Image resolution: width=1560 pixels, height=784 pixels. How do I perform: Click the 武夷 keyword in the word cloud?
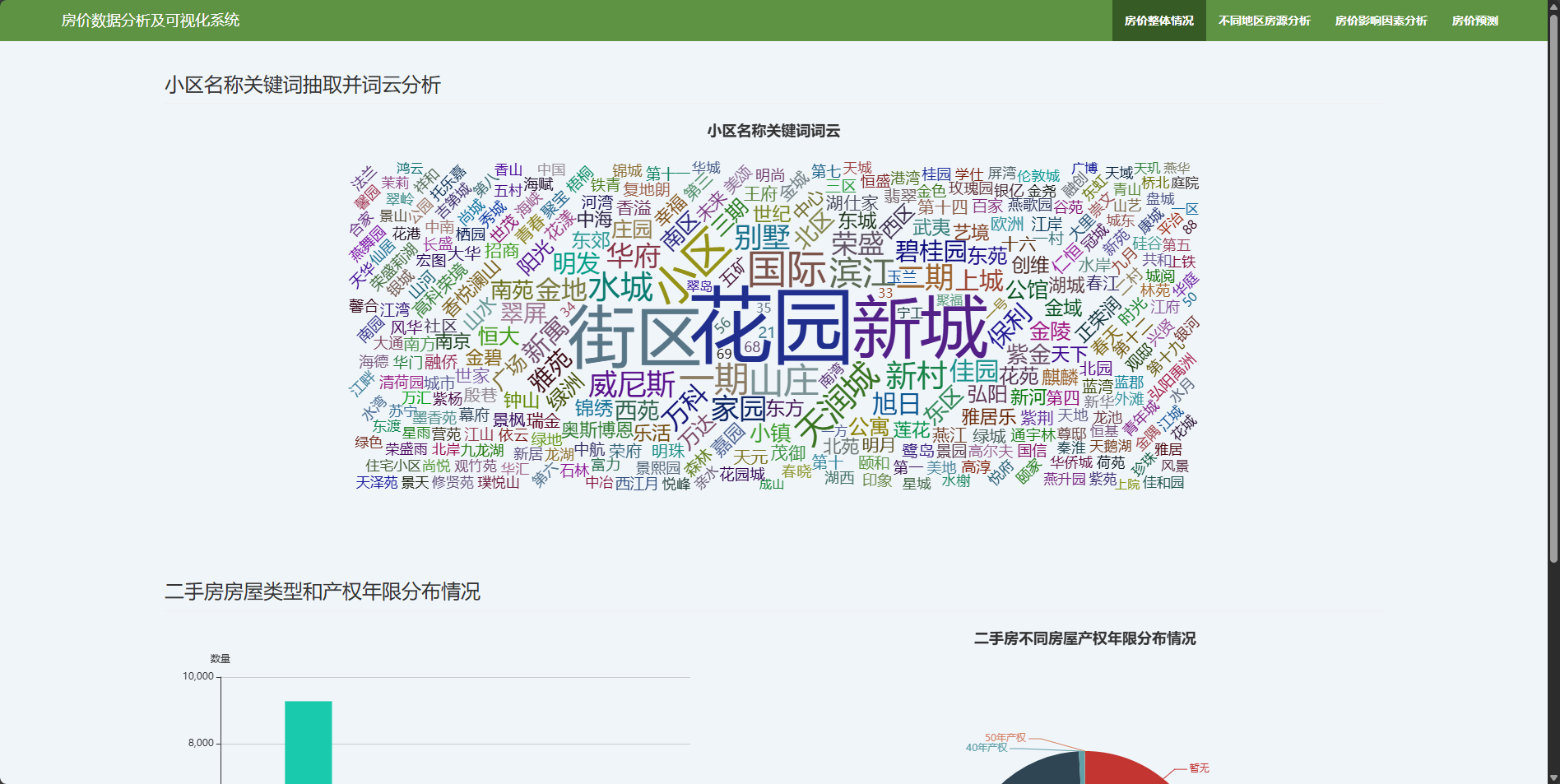(931, 228)
